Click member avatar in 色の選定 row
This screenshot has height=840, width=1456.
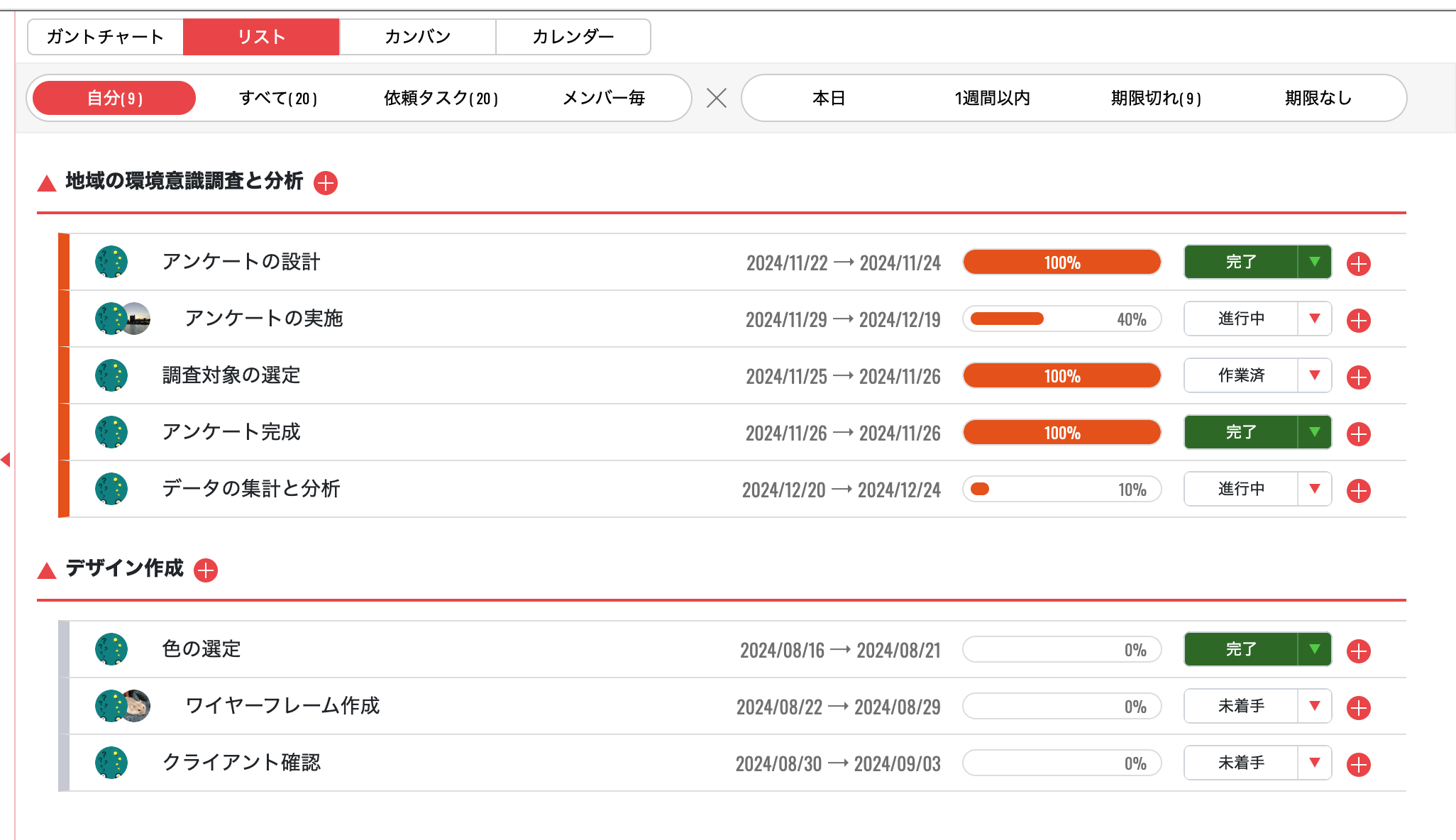coord(111,649)
